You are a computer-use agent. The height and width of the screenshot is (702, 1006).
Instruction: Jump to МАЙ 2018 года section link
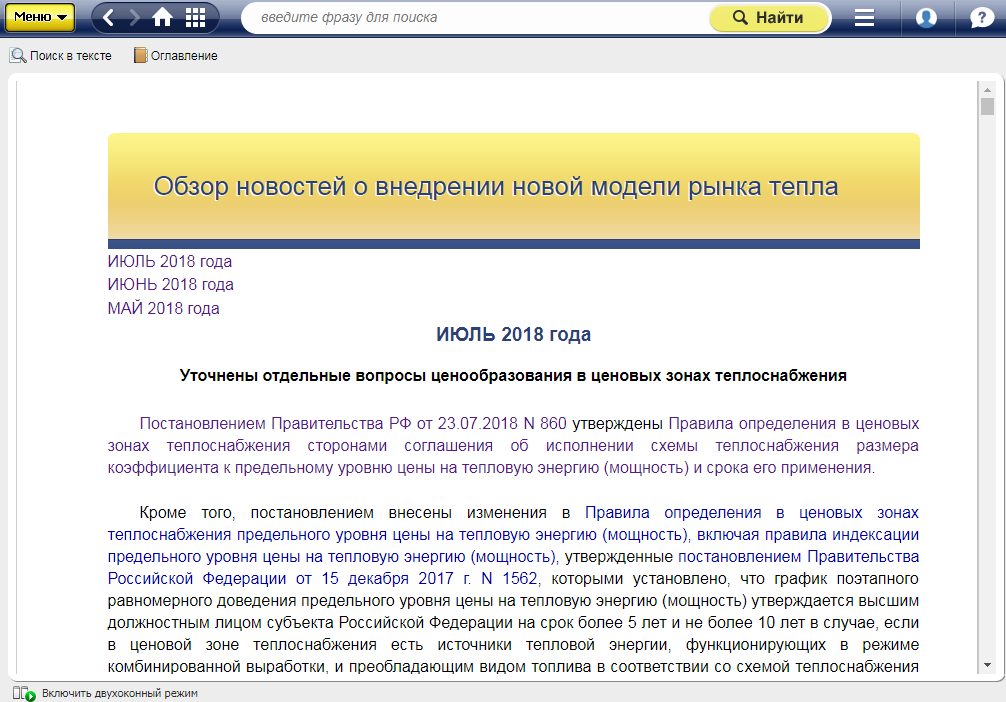point(163,308)
